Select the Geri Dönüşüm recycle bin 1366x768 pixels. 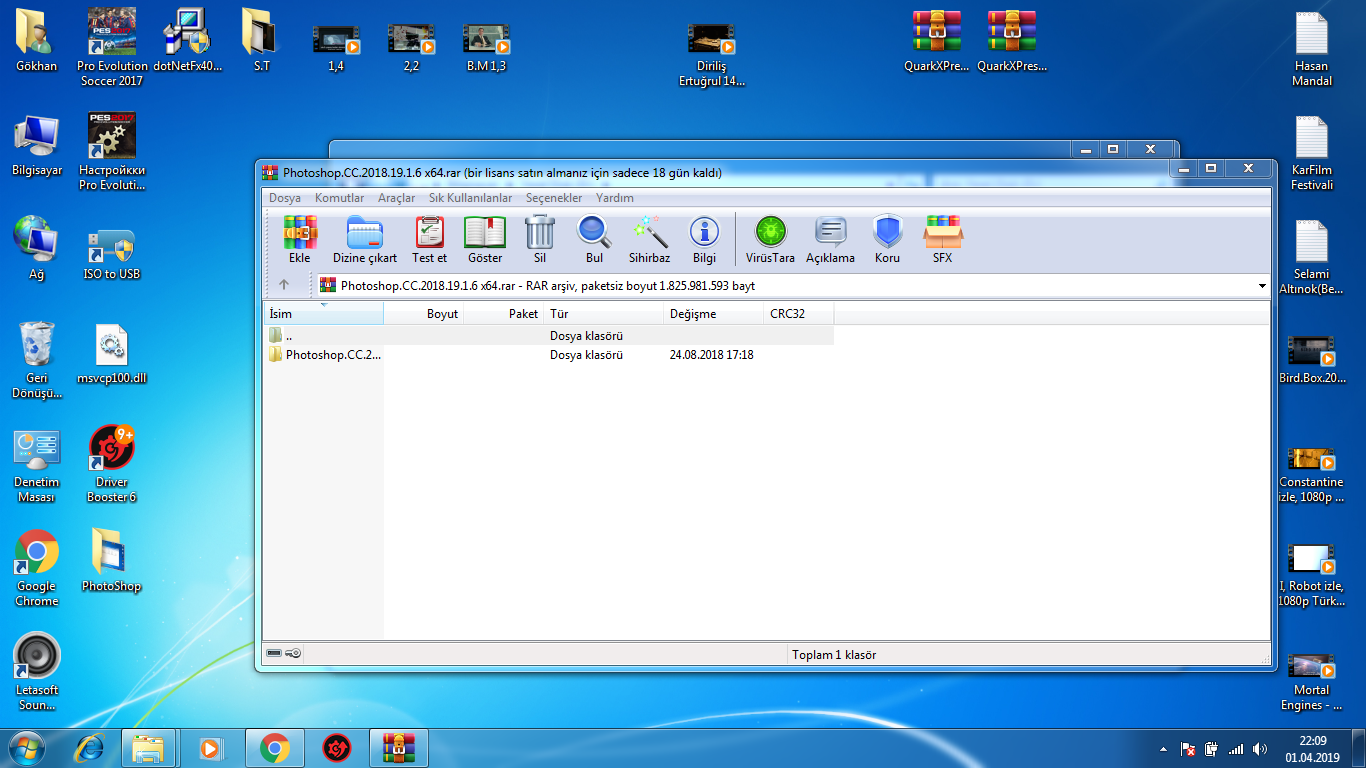37,361
